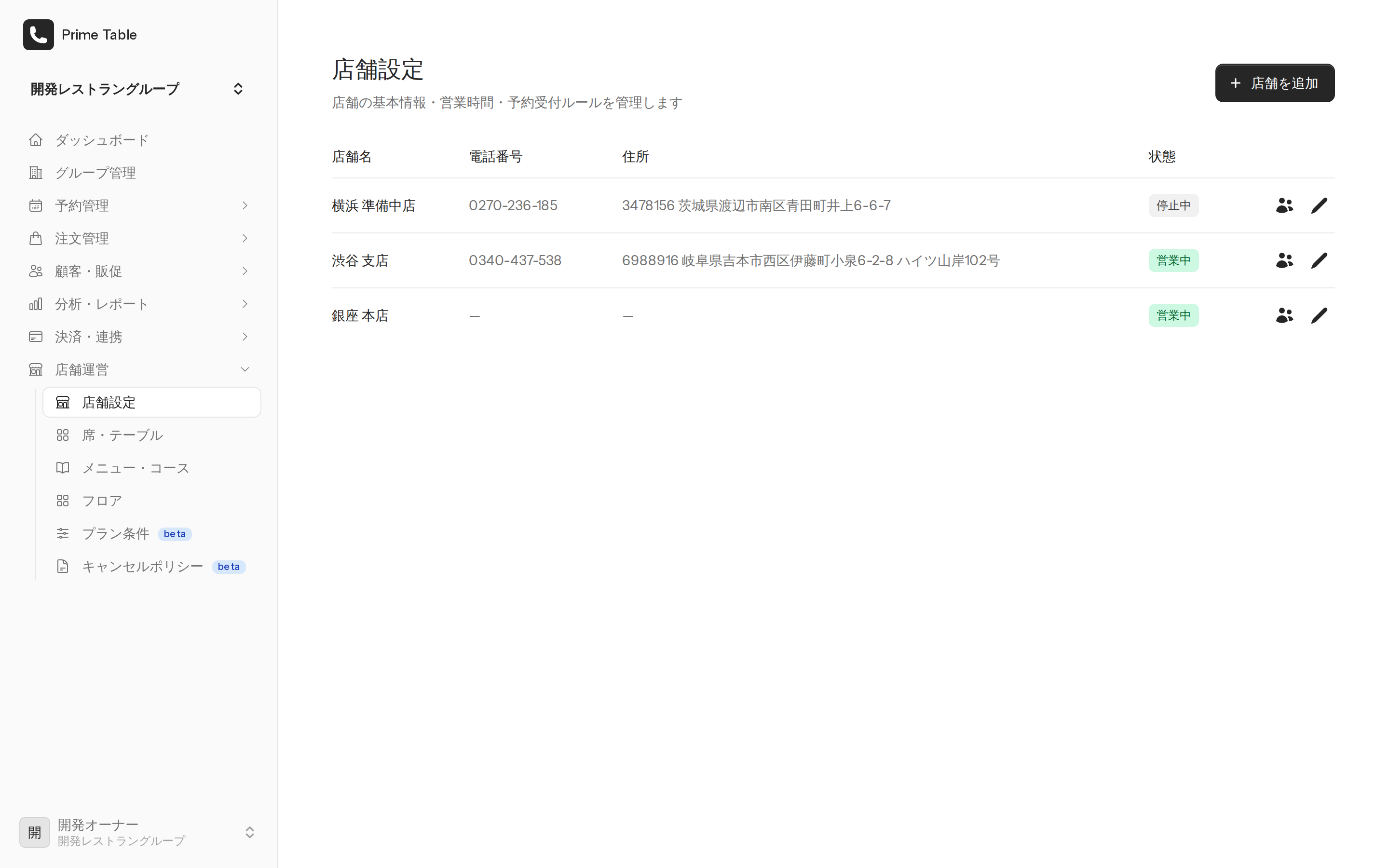Click the 停止中 status badge
This screenshot has width=1389, height=868.
1173,205
